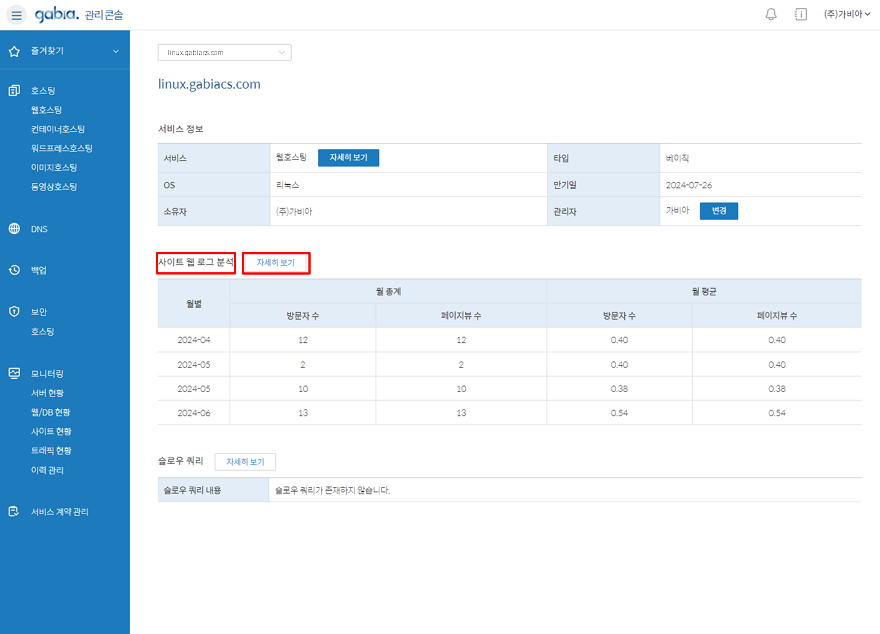Click the hosting sidebar icon
This screenshot has height=634, width=880.
click(x=14, y=90)
